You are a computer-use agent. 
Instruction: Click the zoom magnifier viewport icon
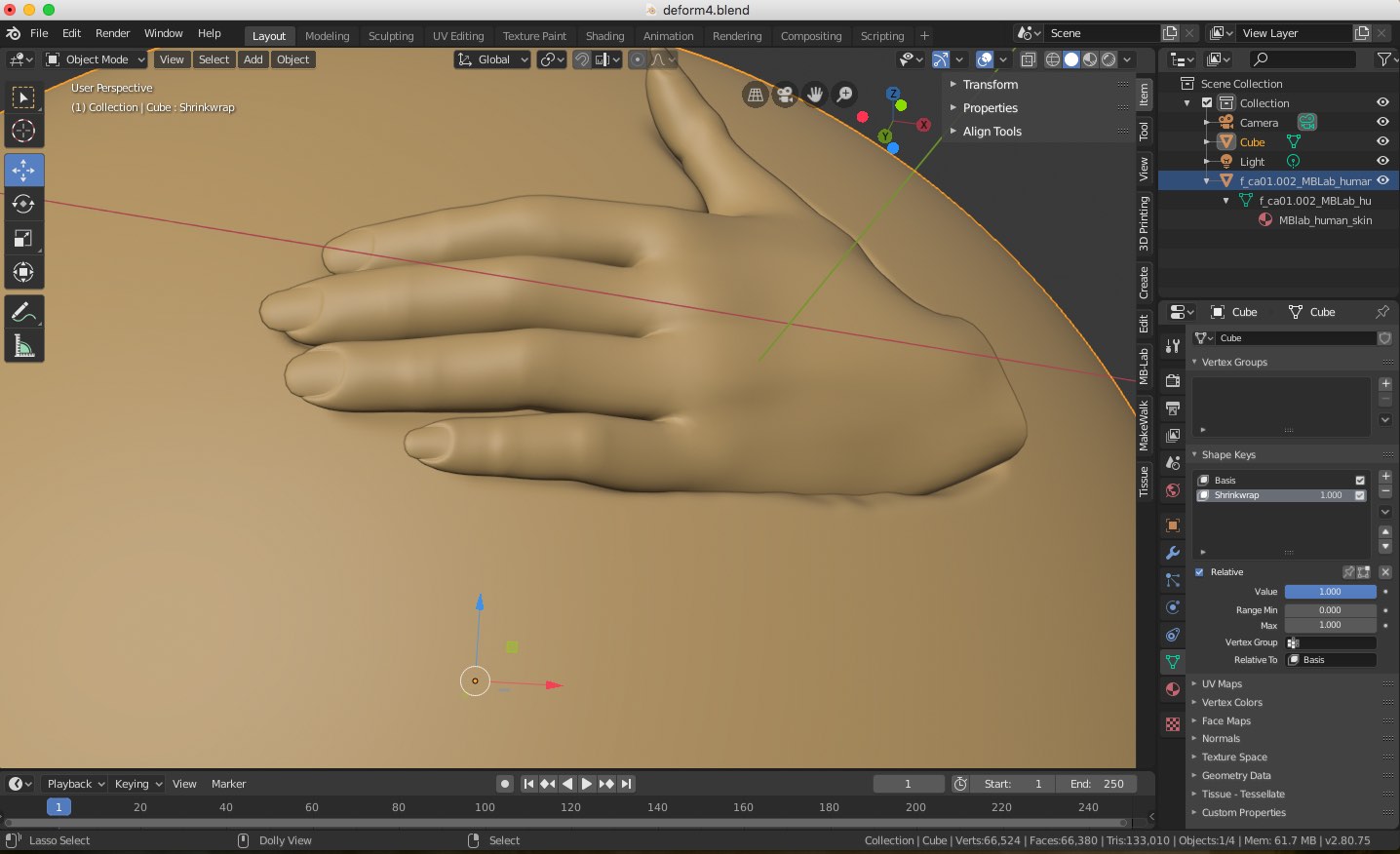pyautogui.click(x=845, y=95)
